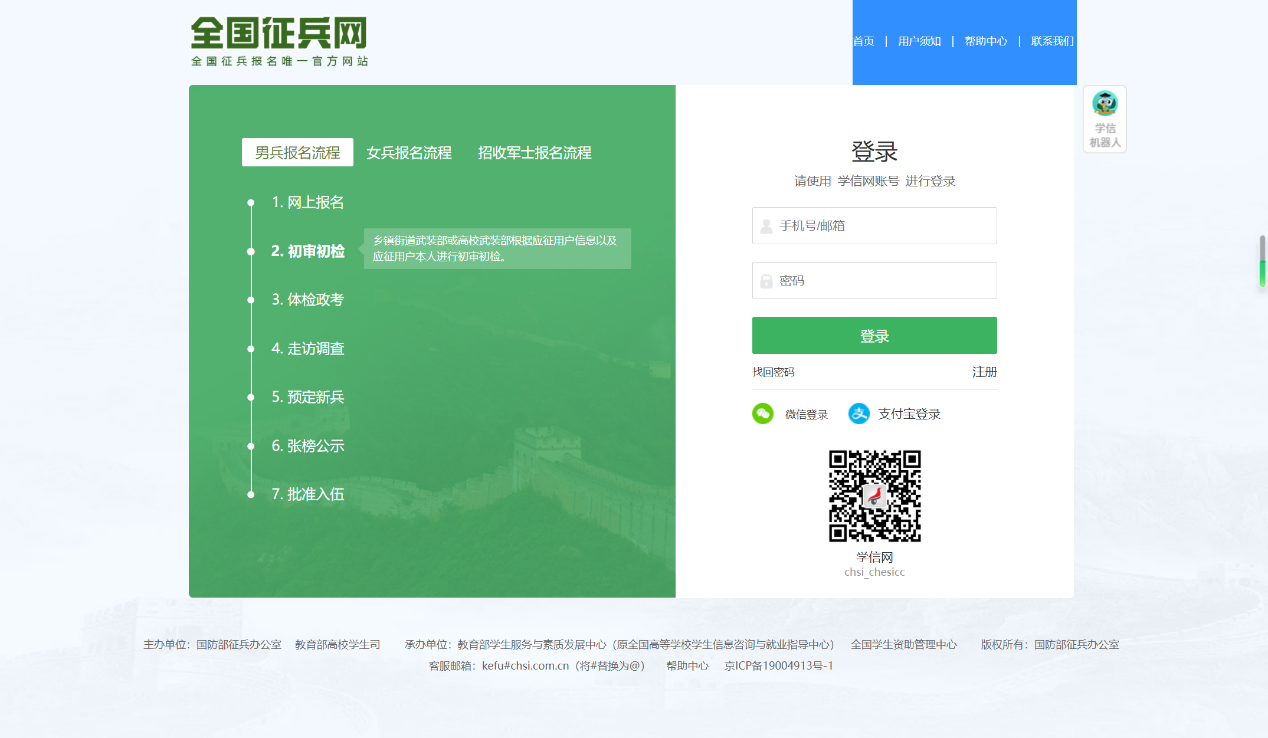
Task: Click the Alipay login icon
Action: click(859, 414)
